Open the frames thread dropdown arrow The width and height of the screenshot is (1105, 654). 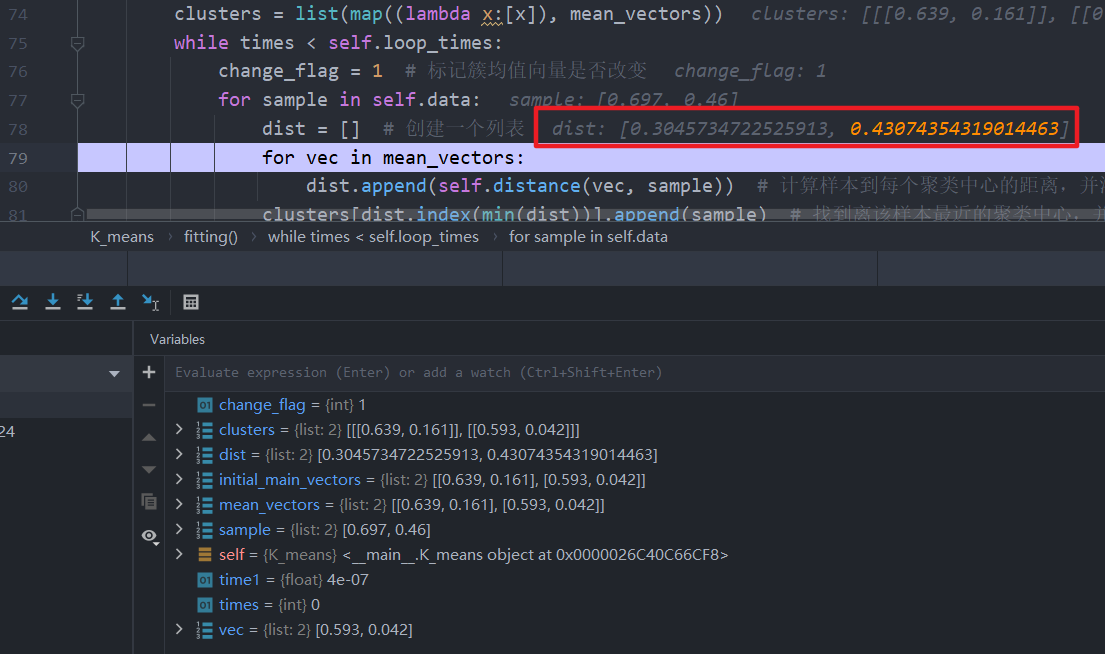pyautogui.click(x=114, y=374)
